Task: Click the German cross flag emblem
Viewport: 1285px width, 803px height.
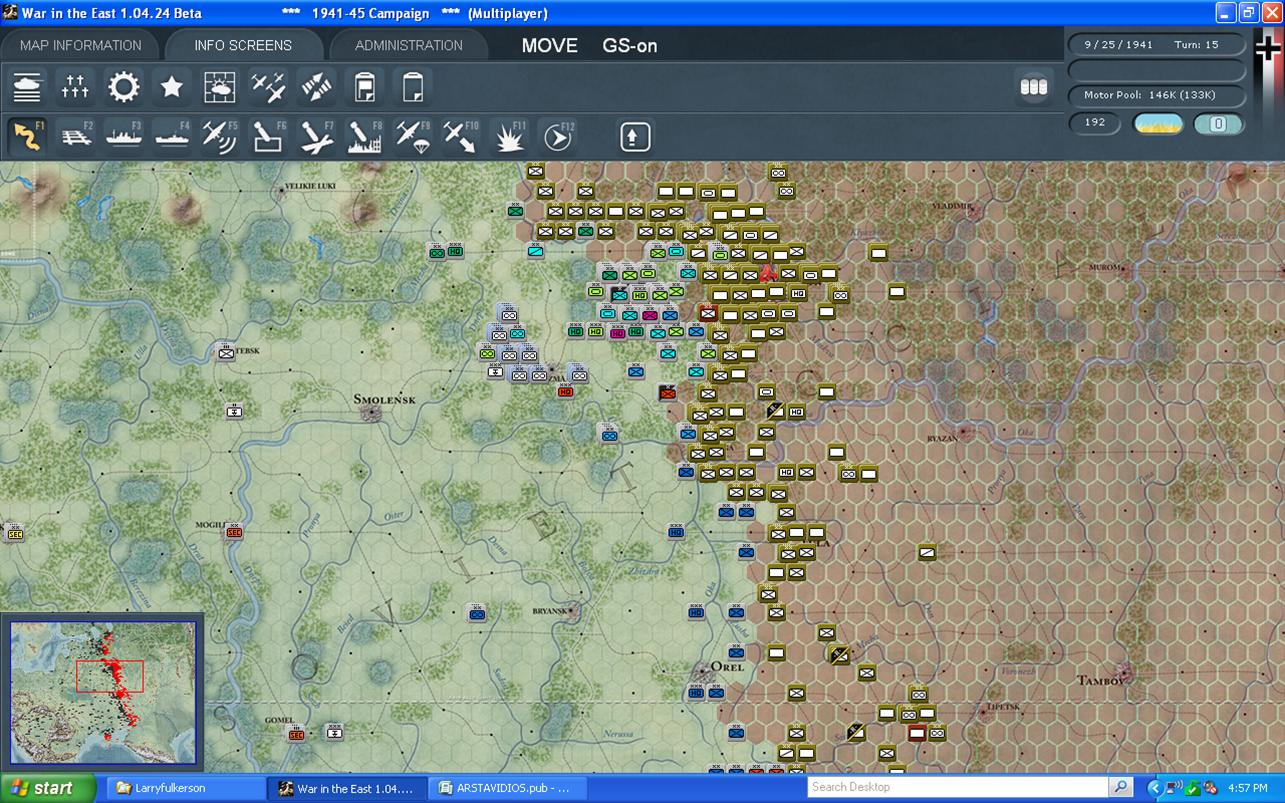Action: pyautogui.click(x=1267, y=48)
